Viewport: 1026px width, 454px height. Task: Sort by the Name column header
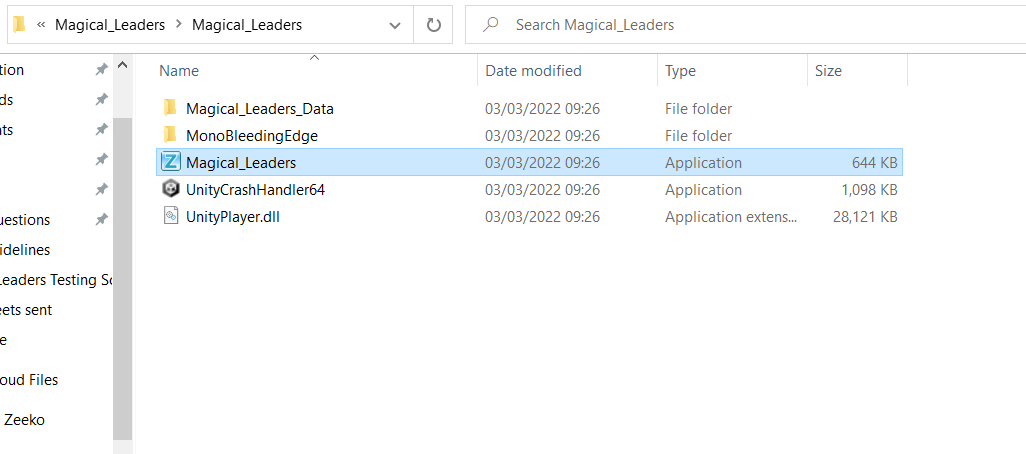(179, 71)
